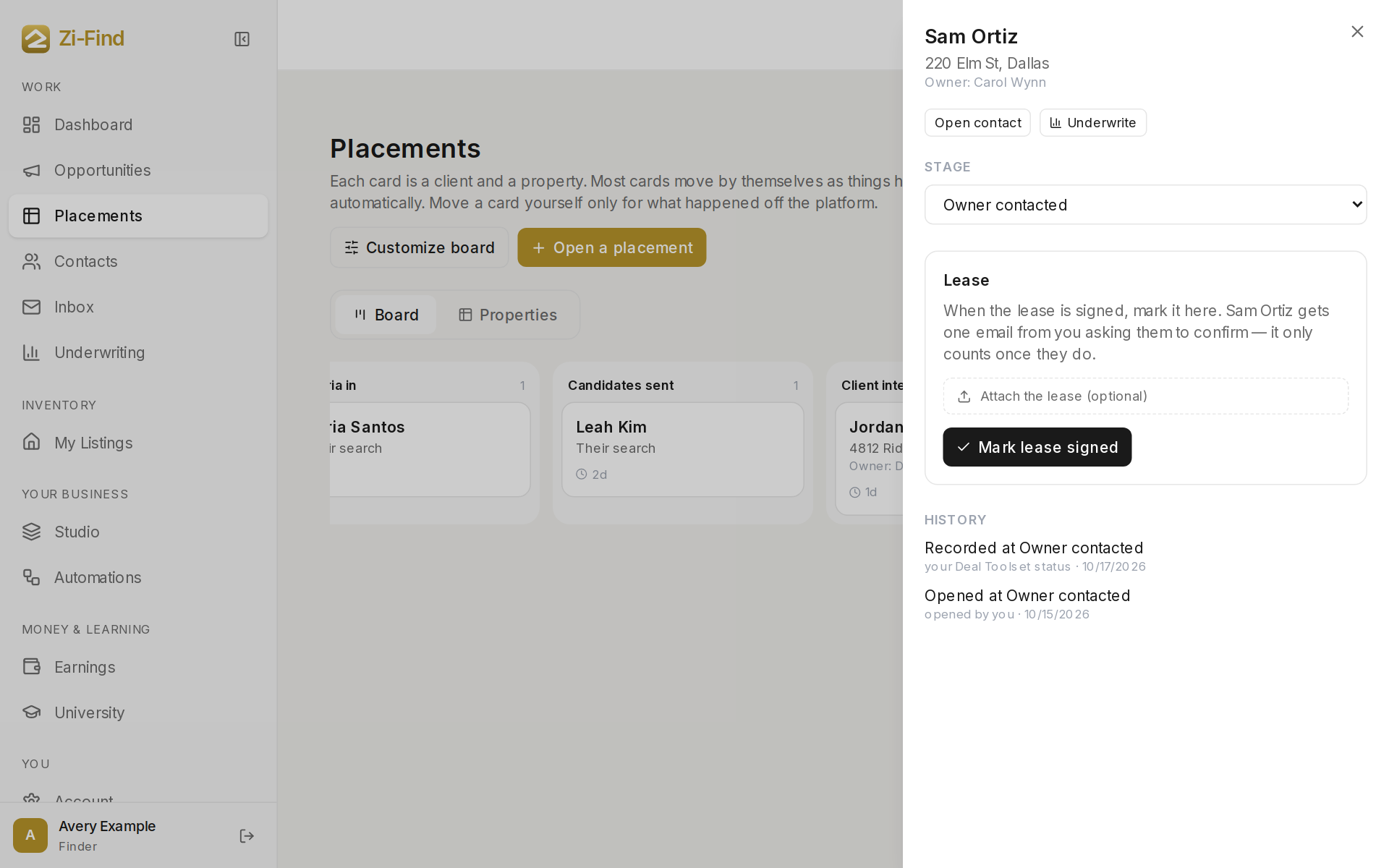
Task: Open Contacts from the sidebar
Action: pos(138,261)
